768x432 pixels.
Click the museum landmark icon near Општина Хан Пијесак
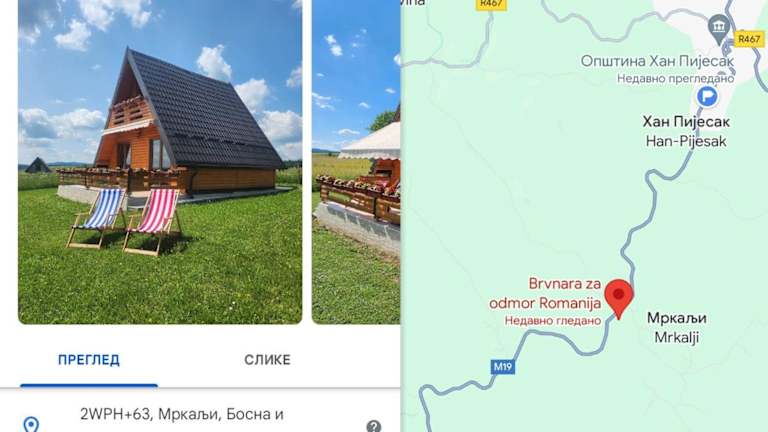click(719, 27)
